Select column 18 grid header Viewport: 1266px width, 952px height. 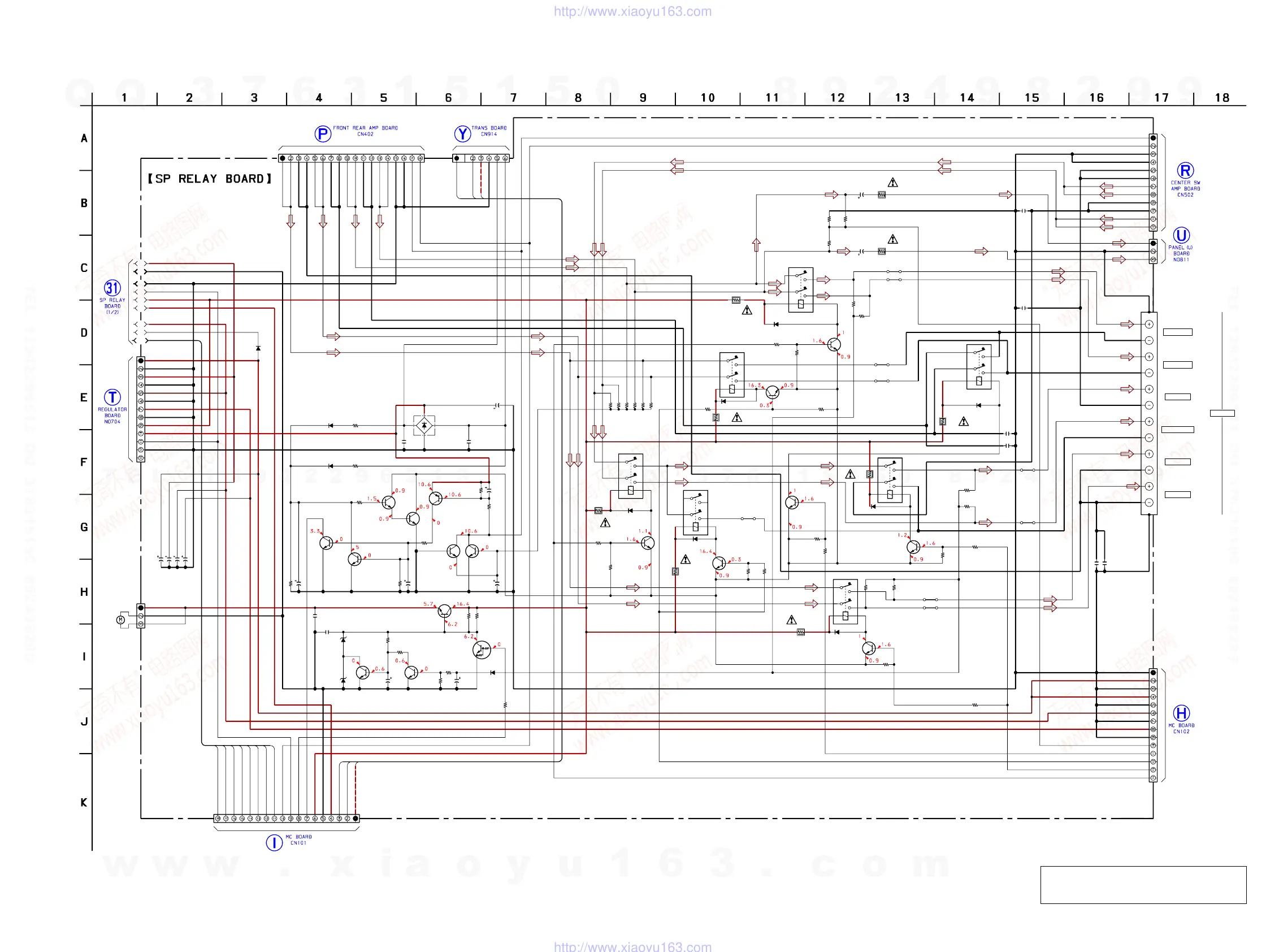point(1222,98)
